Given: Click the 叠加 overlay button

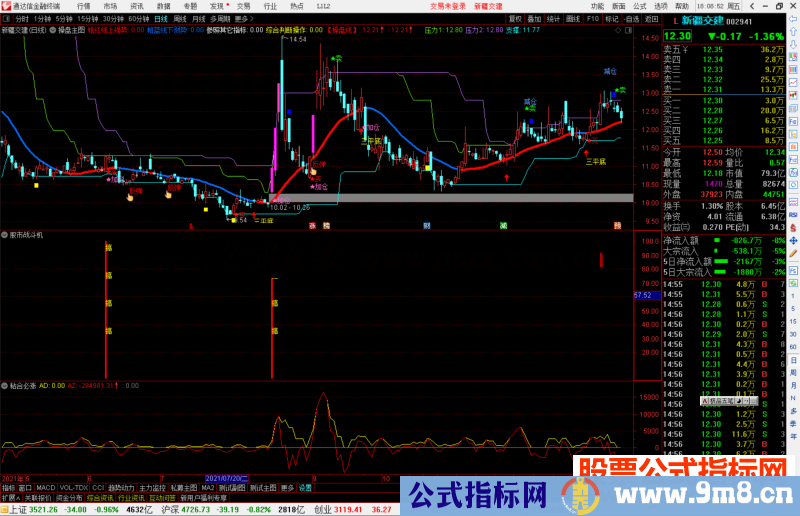Looking at the screenshot, I should (534, 19).
